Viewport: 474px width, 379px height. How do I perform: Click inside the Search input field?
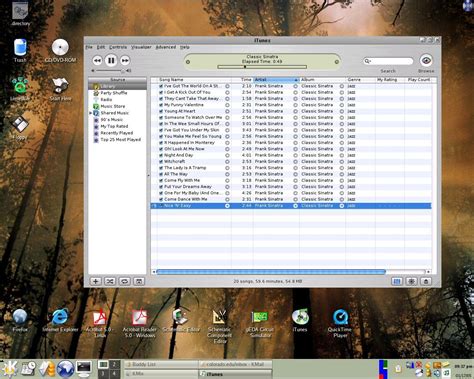click(388, 61)
